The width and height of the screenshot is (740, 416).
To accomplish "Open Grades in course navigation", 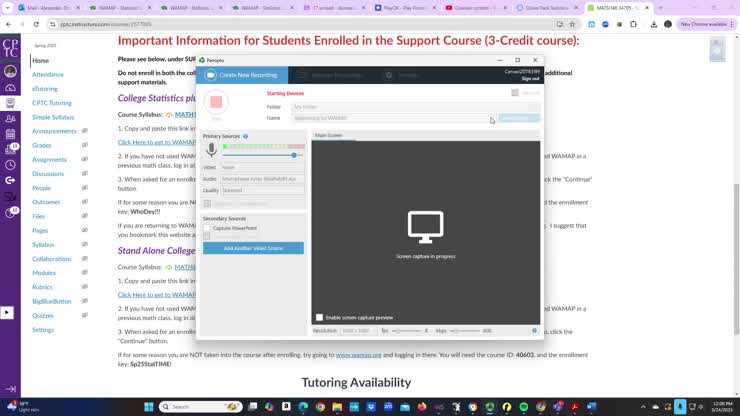I will click(x=42, y=145).
